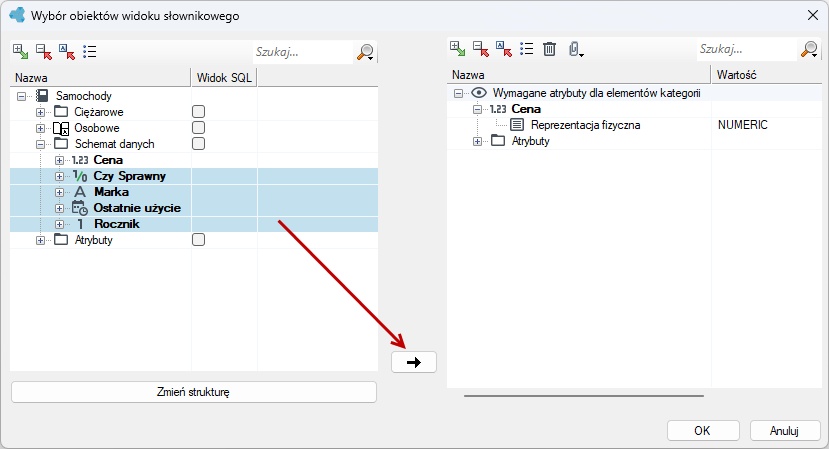Close the dialog window
Viewport: 829px width, 449px height.
click(813, 15)
